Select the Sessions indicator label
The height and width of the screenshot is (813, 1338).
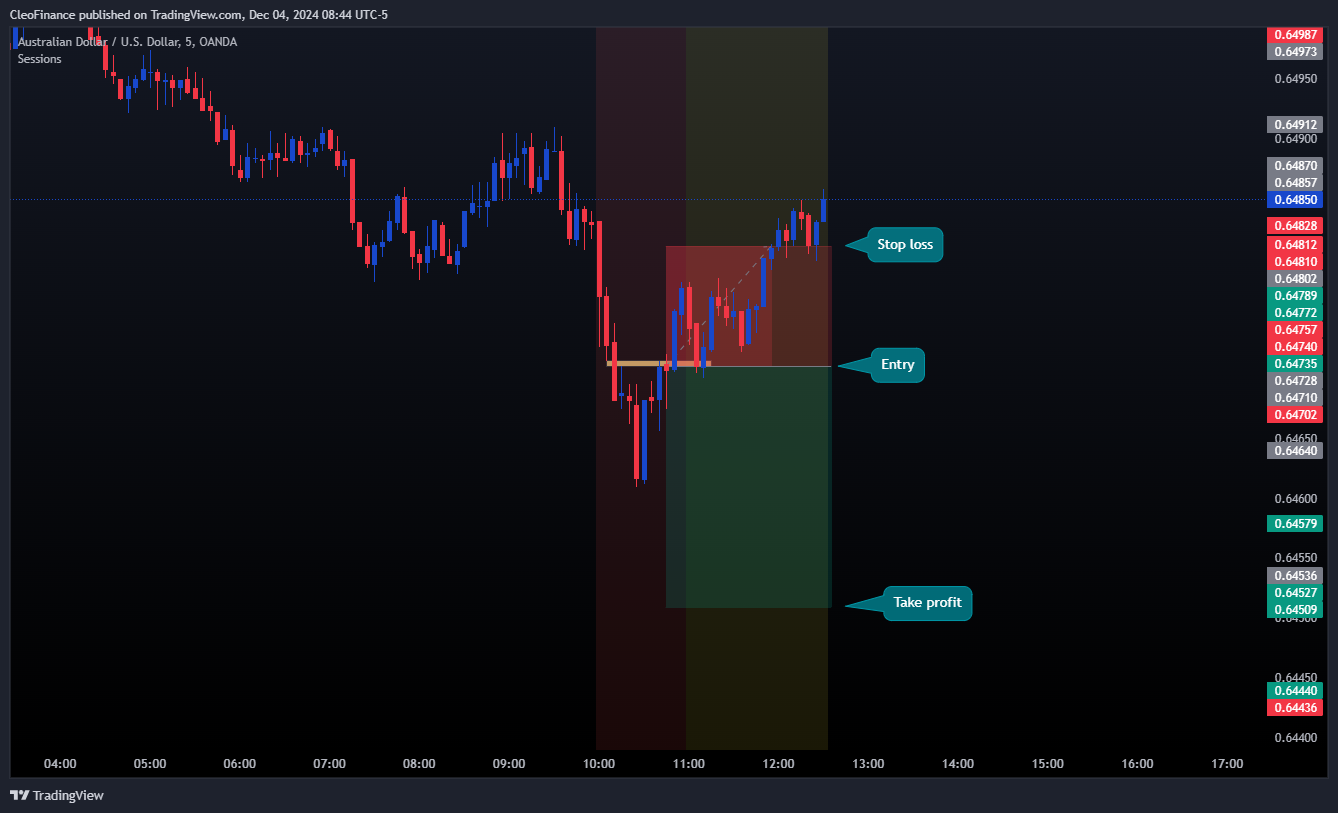tap(39, 59)
